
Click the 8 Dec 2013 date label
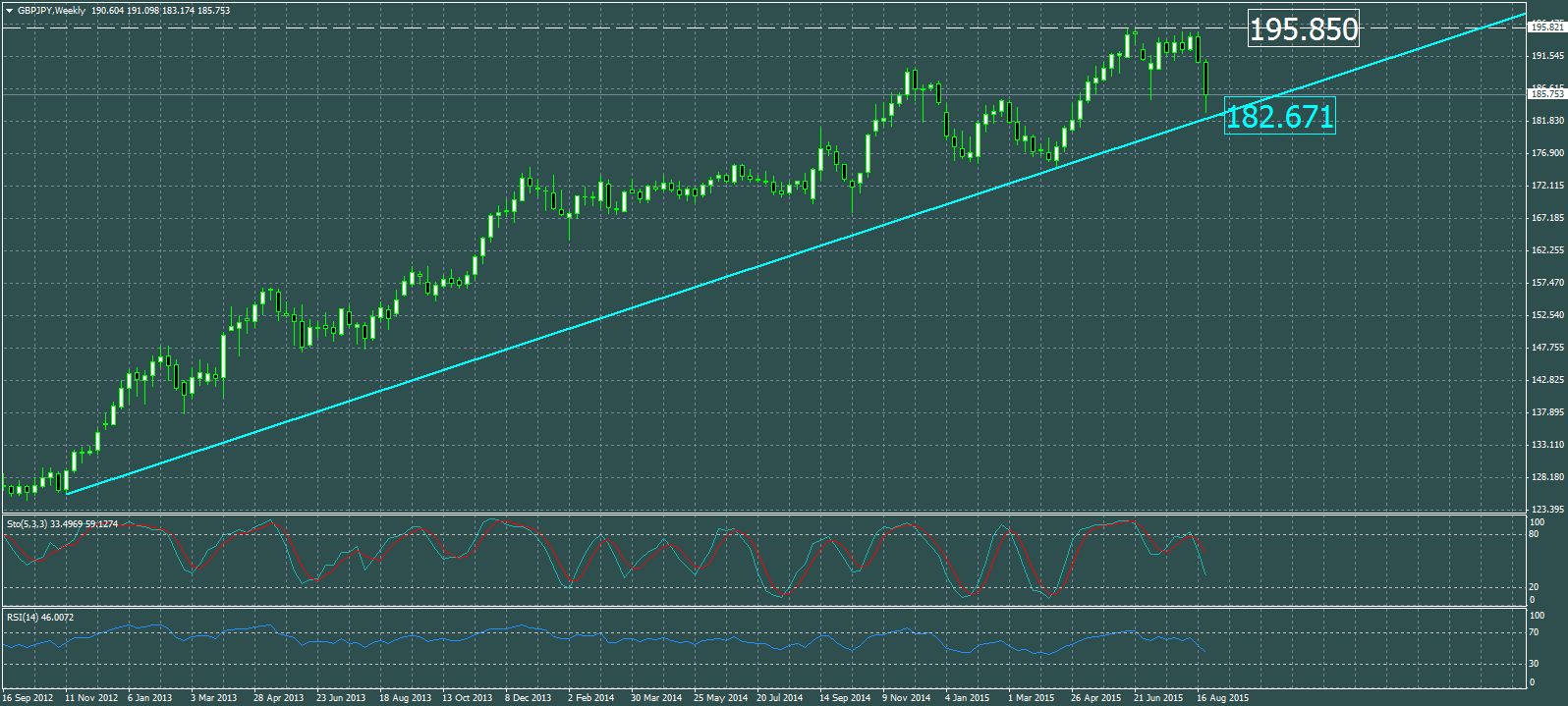pyautogui.click(x=528, y=698)
